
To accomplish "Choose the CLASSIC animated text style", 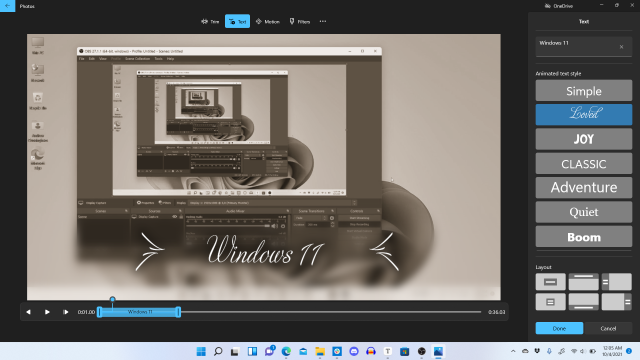I will click(584, 163).
